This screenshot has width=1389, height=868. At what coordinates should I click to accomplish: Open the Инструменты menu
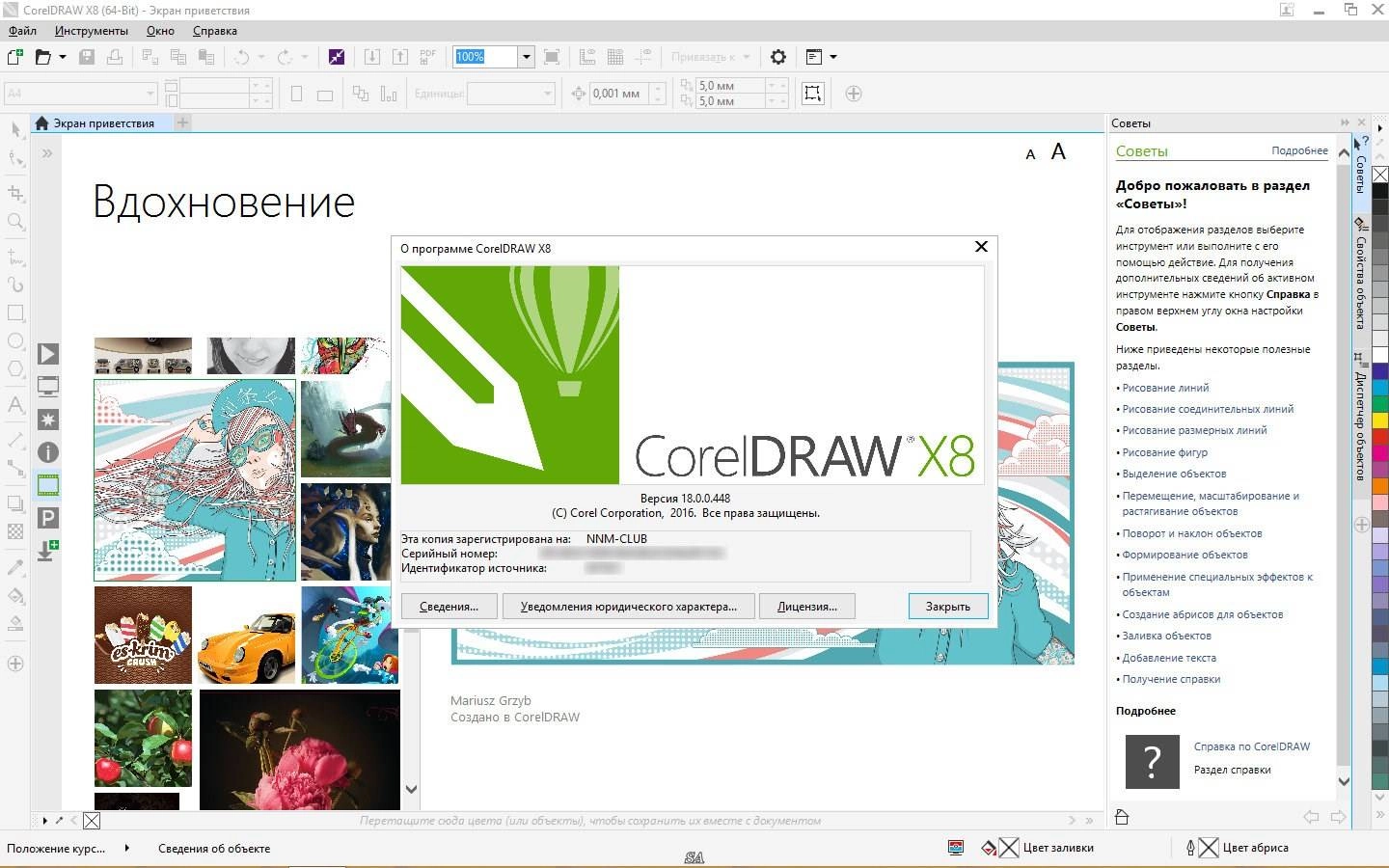(x=90, y=30)
